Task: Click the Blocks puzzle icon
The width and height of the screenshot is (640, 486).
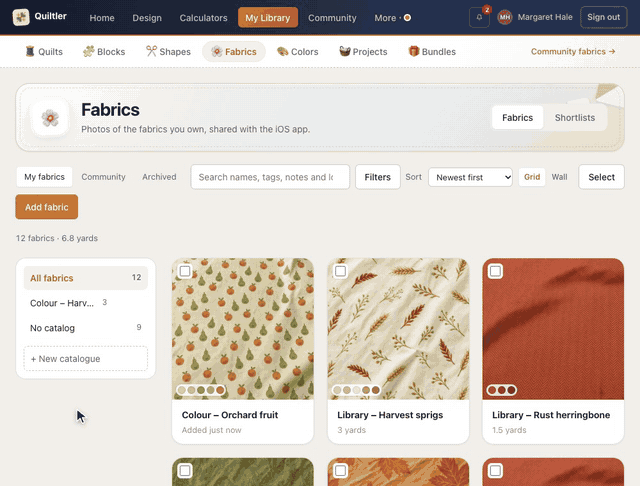Action: [88, 51]
